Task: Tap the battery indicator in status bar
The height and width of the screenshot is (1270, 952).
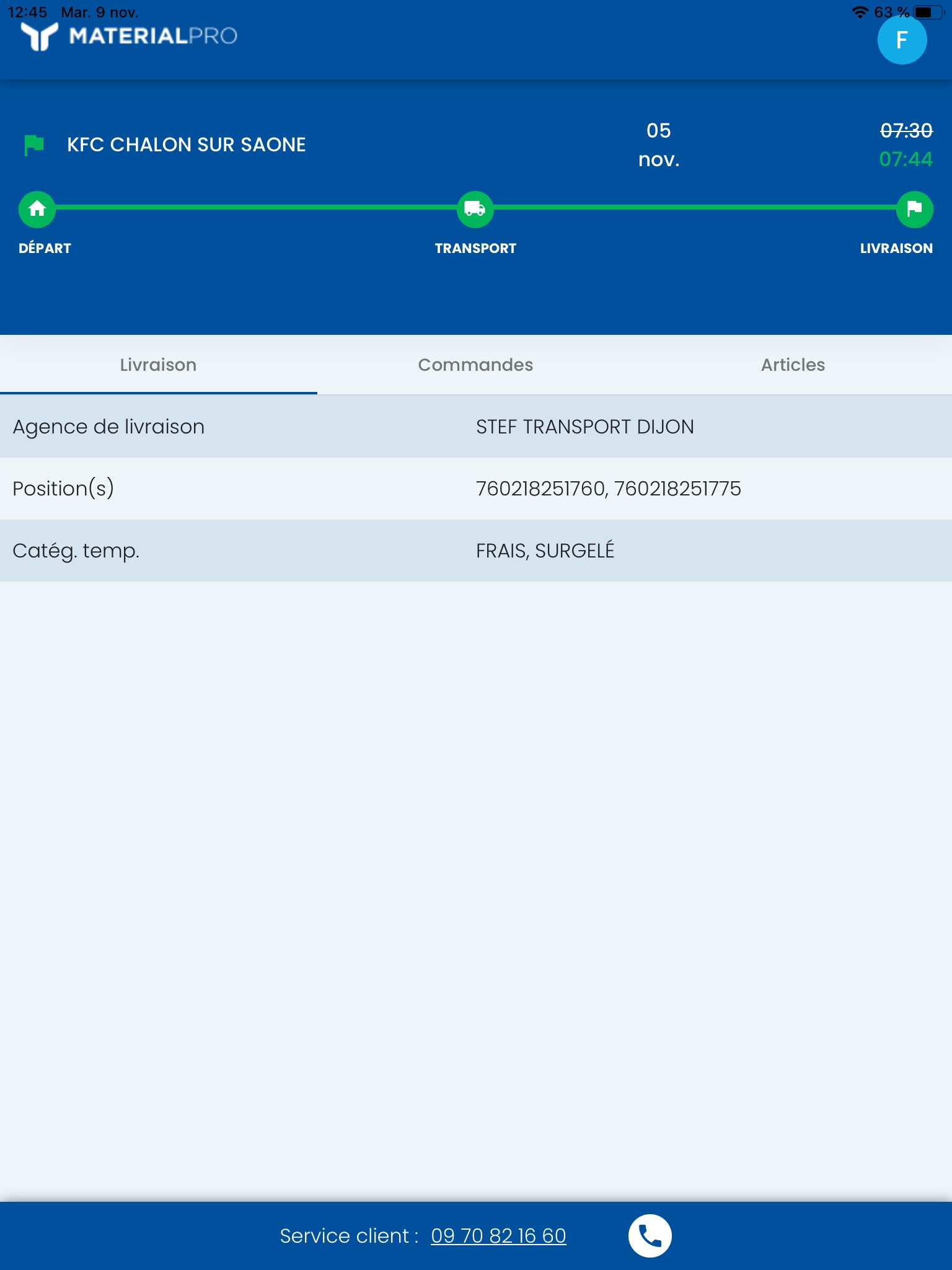Action: point(928,12)
